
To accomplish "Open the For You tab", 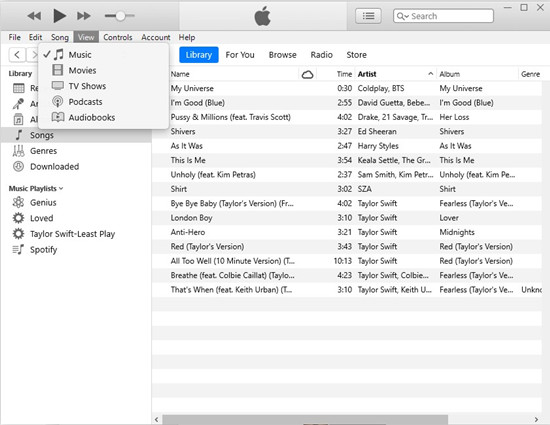I will coord(240,55).
